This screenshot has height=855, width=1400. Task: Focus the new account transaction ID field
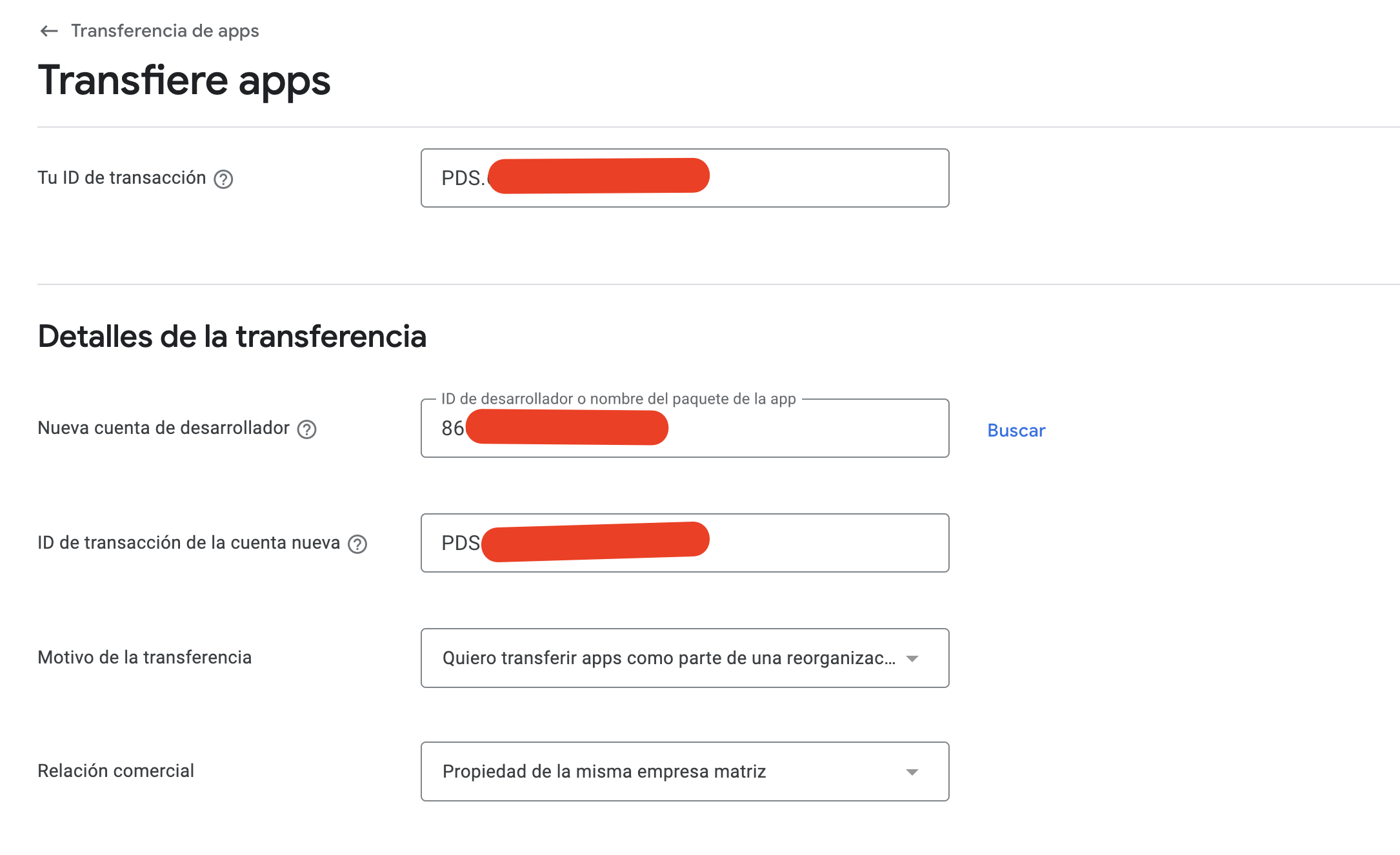pos(685,543)
